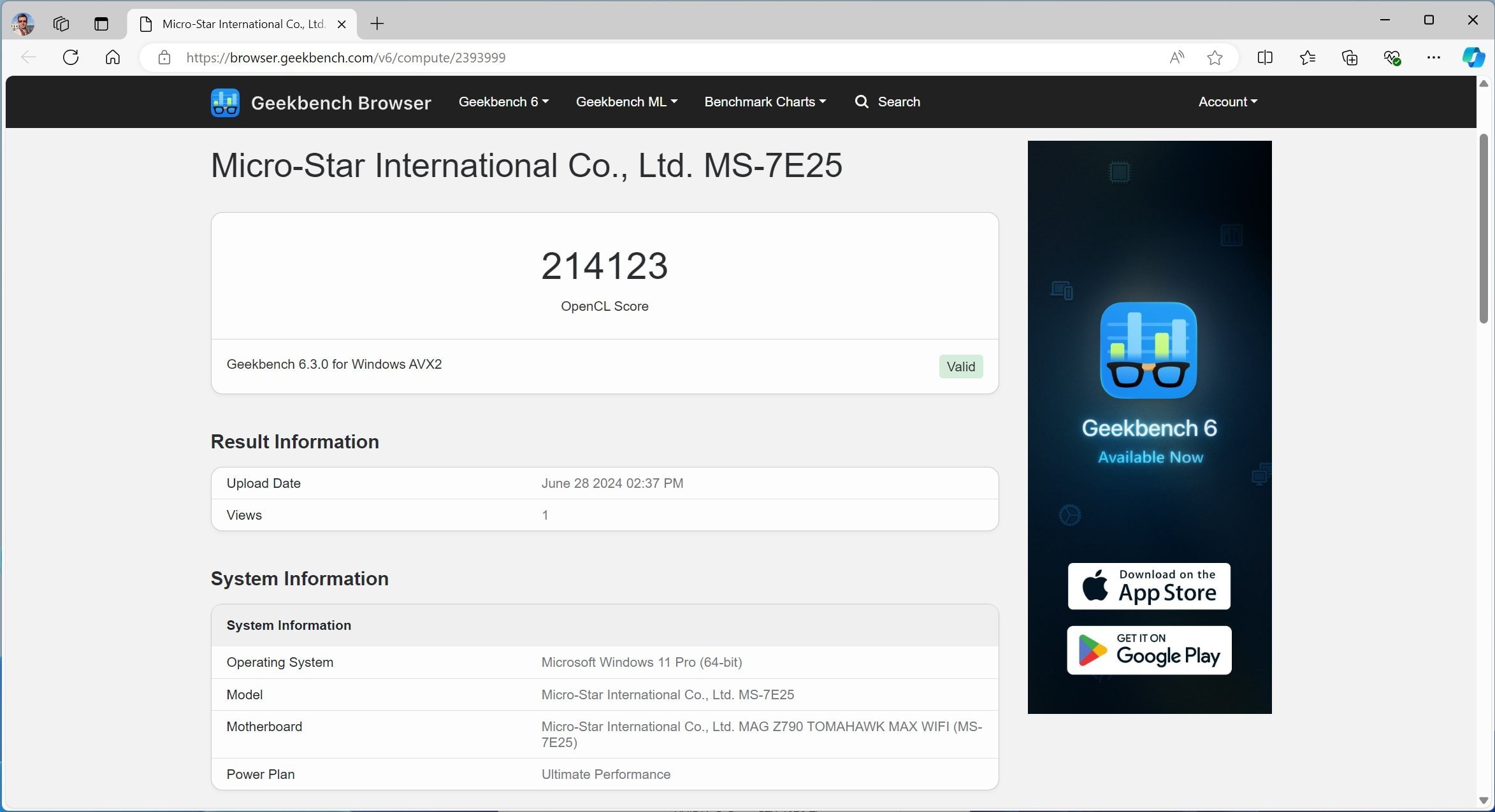Click Download on the App Store badge
Image resolution: width=1495 pixels, height=812 pixels.
click(1149, 586)
